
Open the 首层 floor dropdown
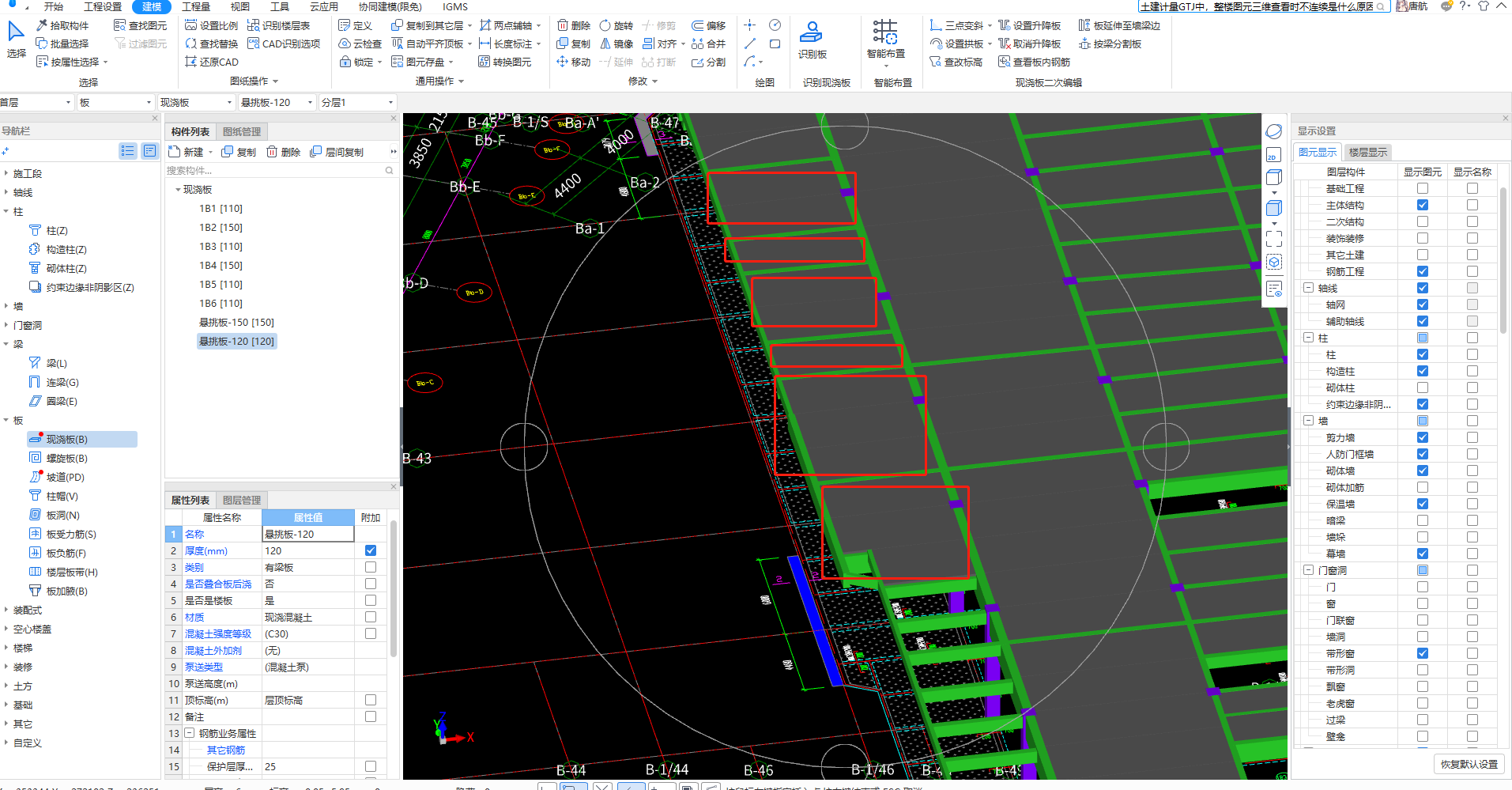pos(36,102)
